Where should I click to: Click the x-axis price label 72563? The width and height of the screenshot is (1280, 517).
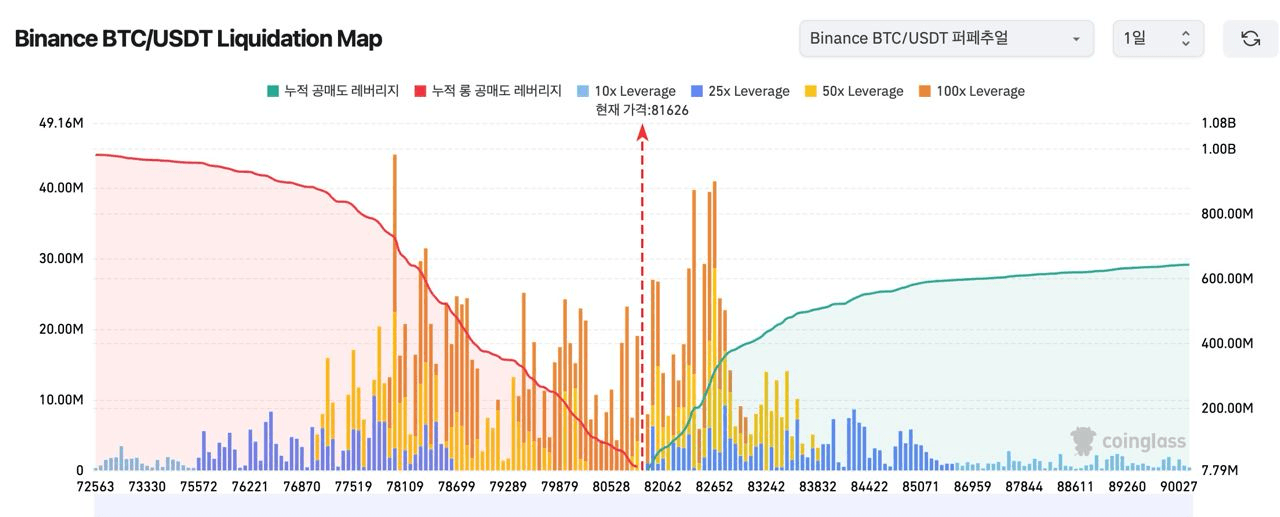pyautogui.click(x=94, y=486)
